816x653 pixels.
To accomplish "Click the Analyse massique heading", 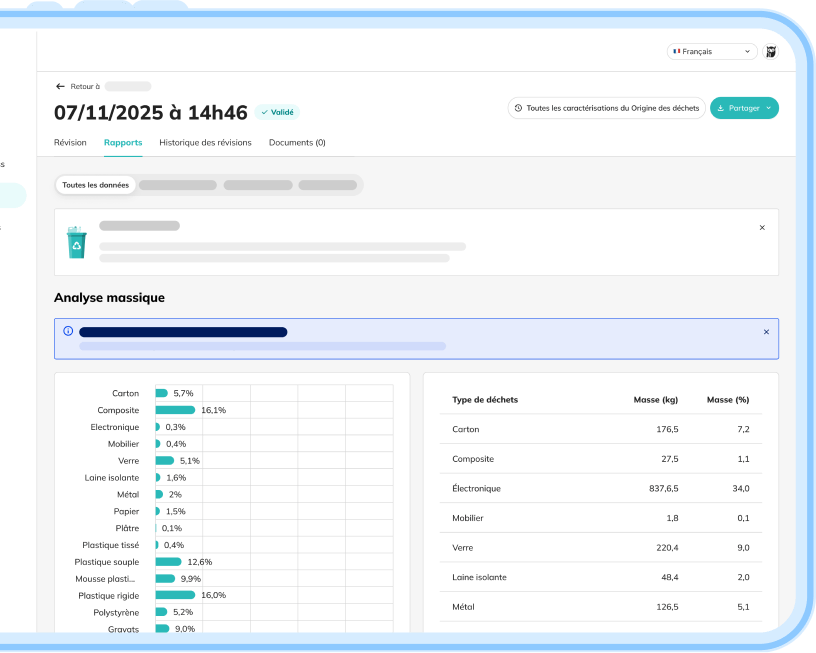I will pos(109,298).
